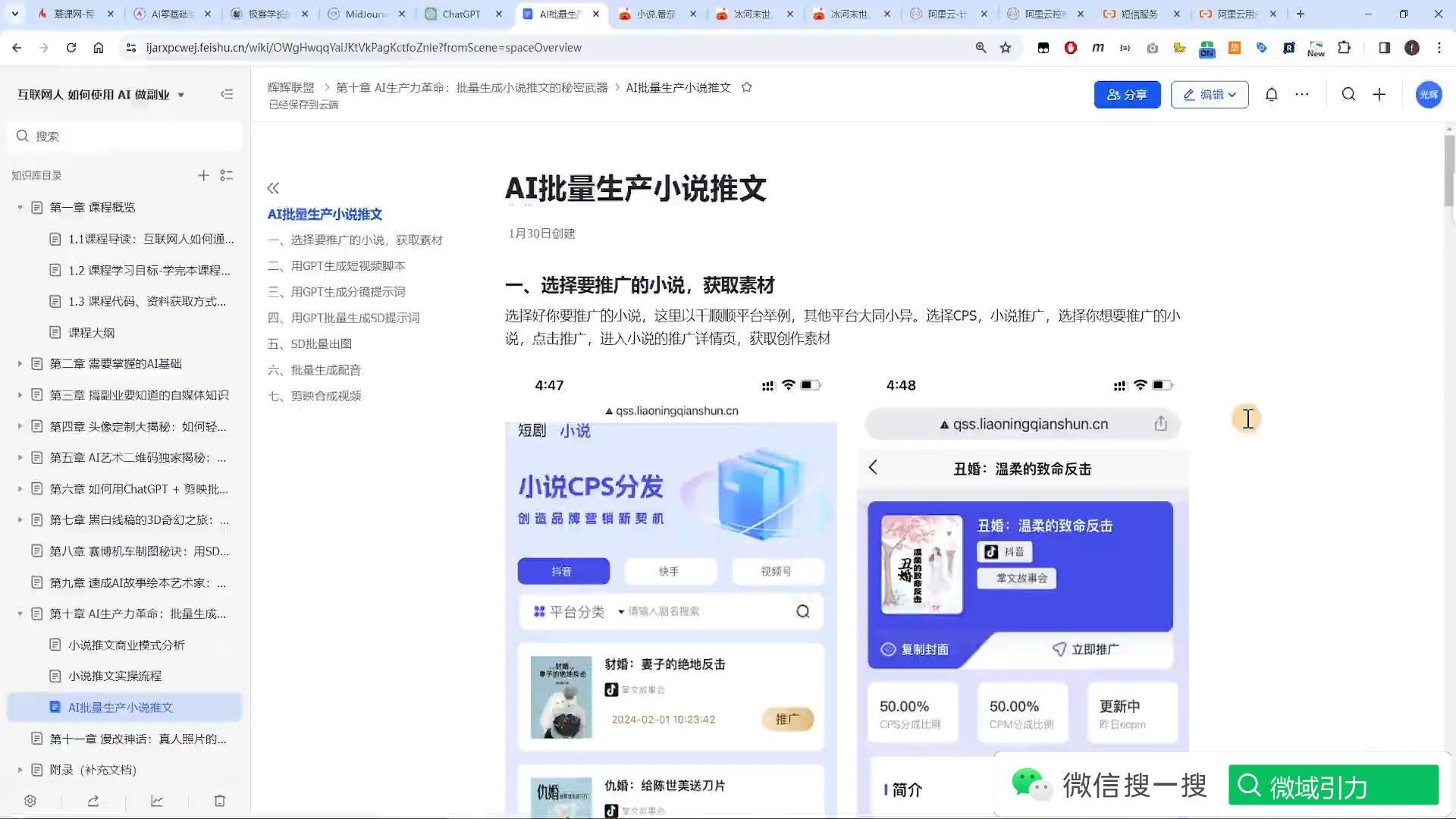Jump to 五、SD批量出图 outline entry
Screen dimensions: 1456x819
[x=309, y=344]
